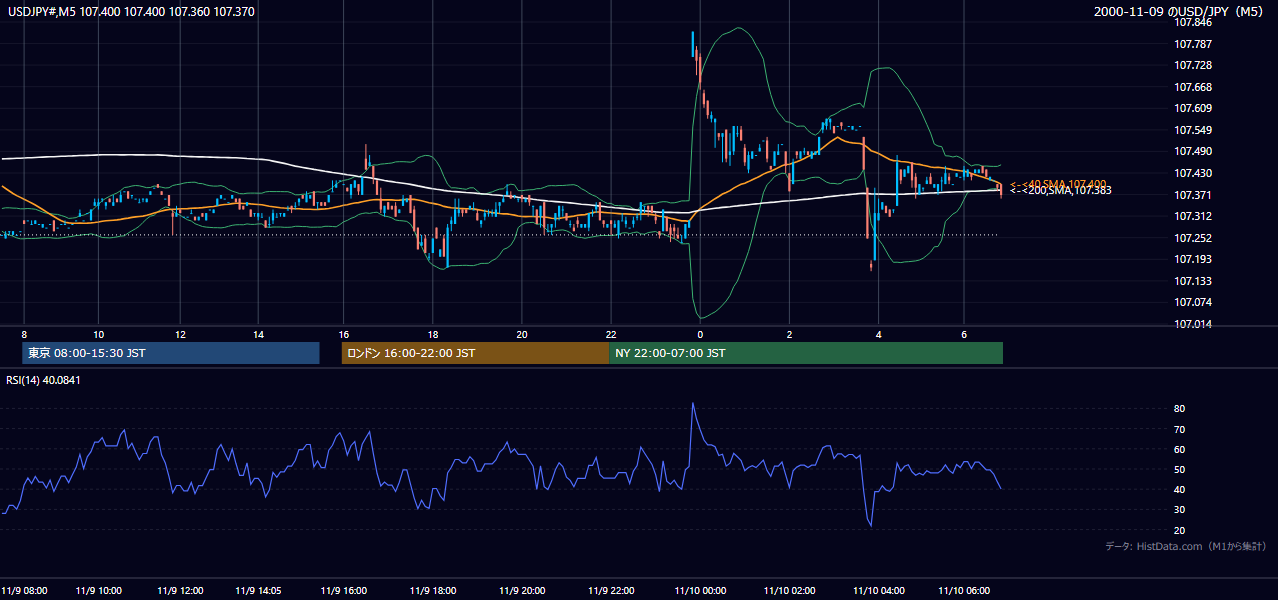The width and height of the screenshot is (1278, 600).
Task: Click price level 107.252 on the axis
Action: tap(1193, 239)
